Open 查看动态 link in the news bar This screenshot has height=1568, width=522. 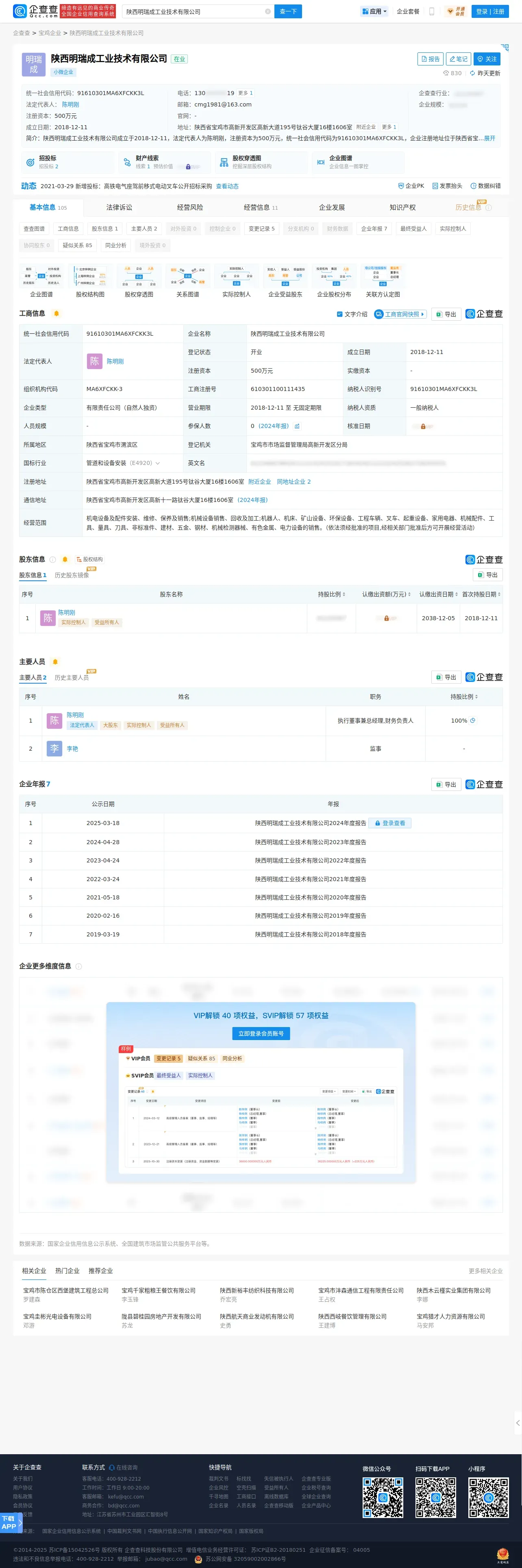pos(227,186)
